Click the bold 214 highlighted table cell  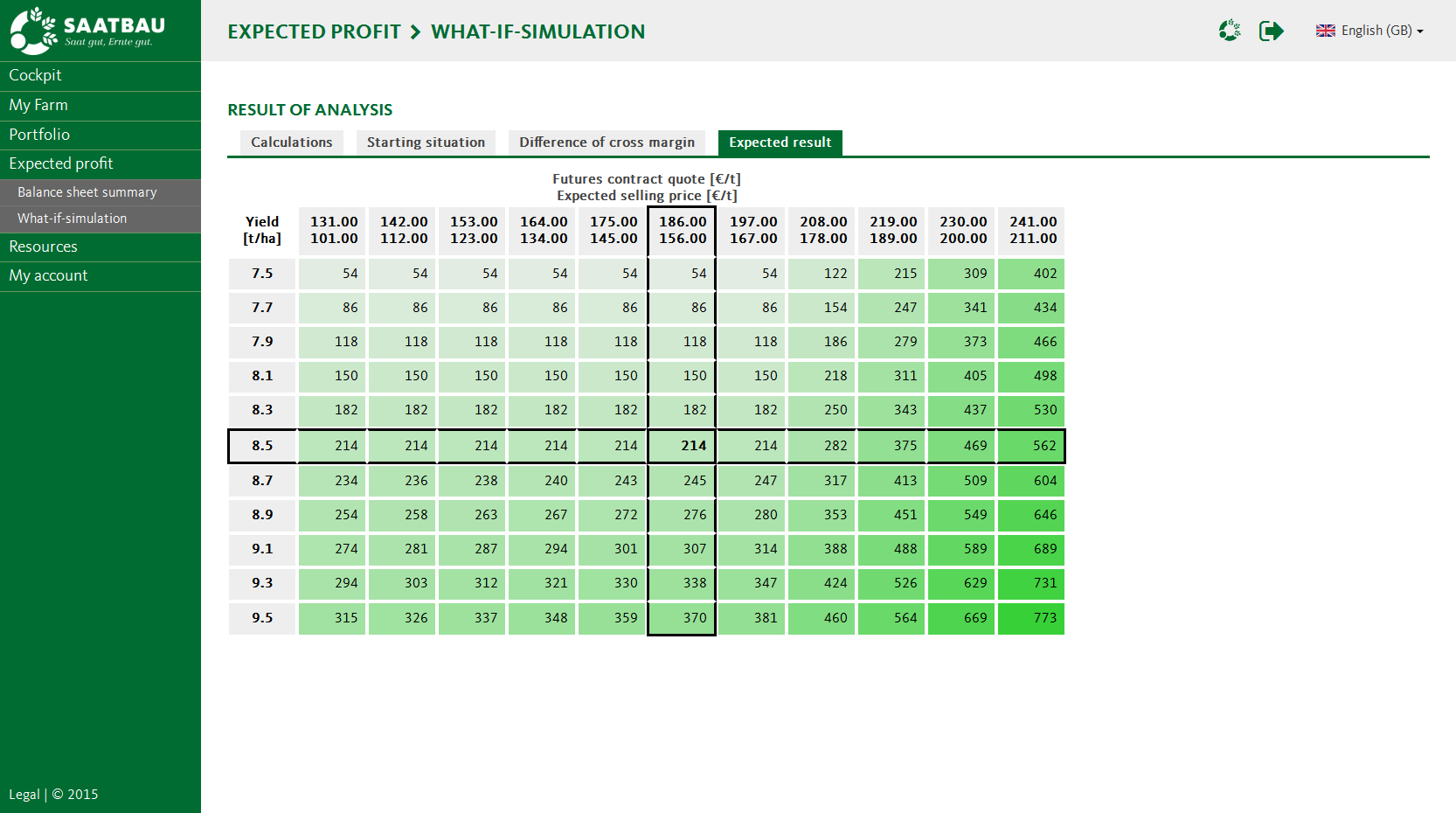(683, 446)
